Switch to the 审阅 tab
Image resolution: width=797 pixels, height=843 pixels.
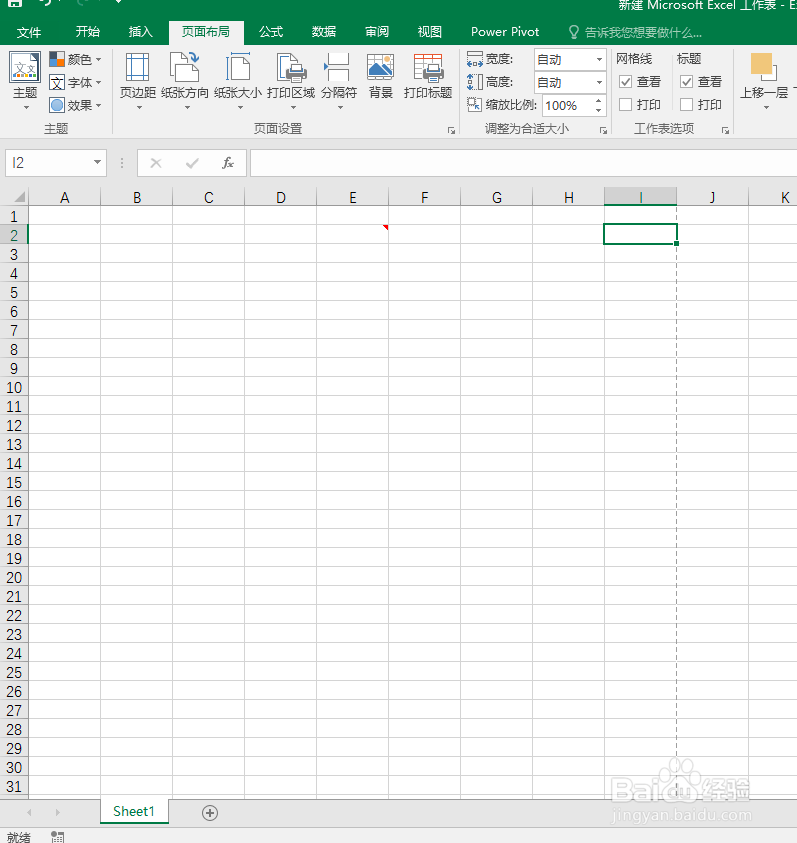376,32
